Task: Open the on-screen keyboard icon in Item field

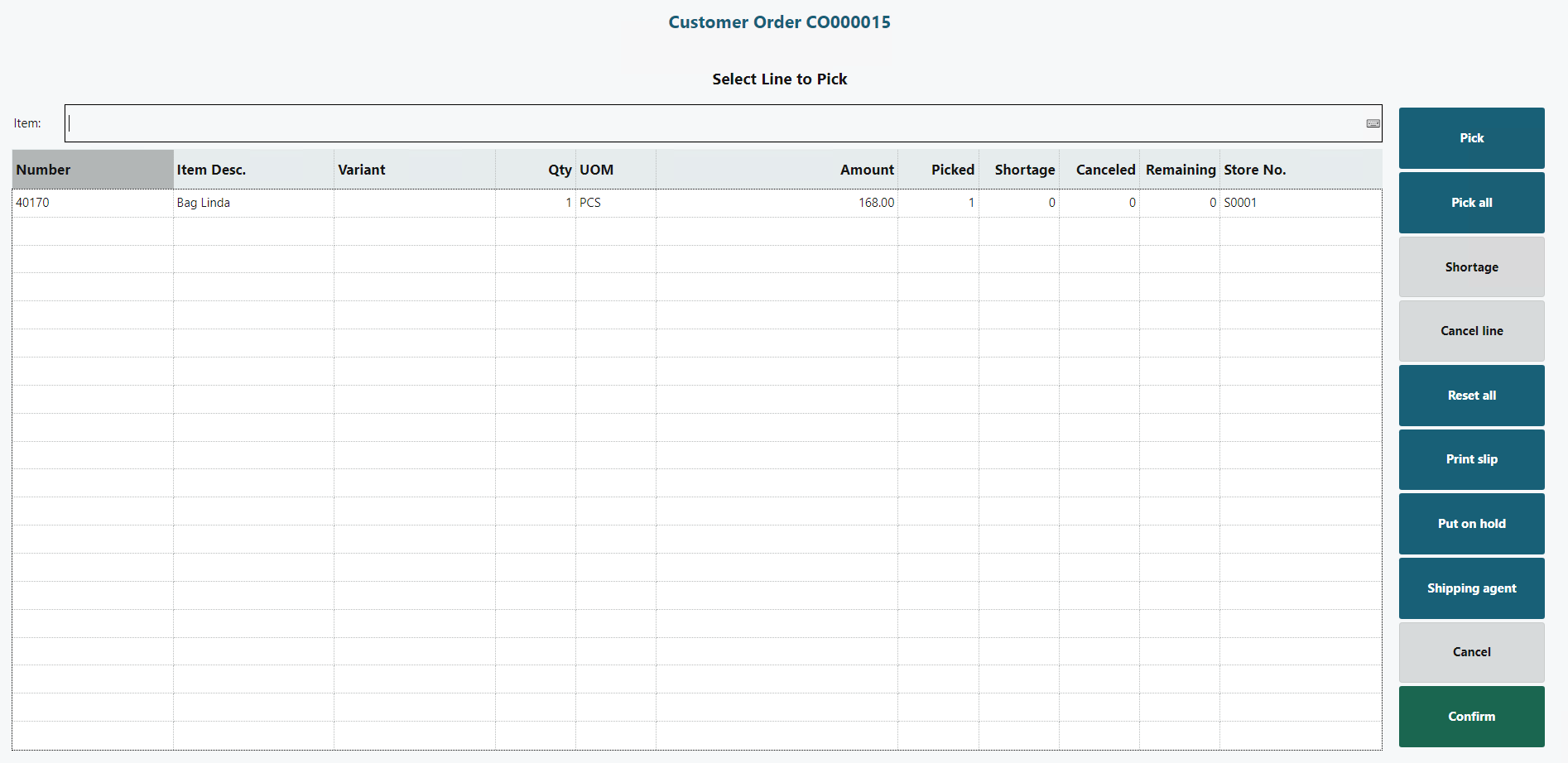Action: [x=1373, y=123]
